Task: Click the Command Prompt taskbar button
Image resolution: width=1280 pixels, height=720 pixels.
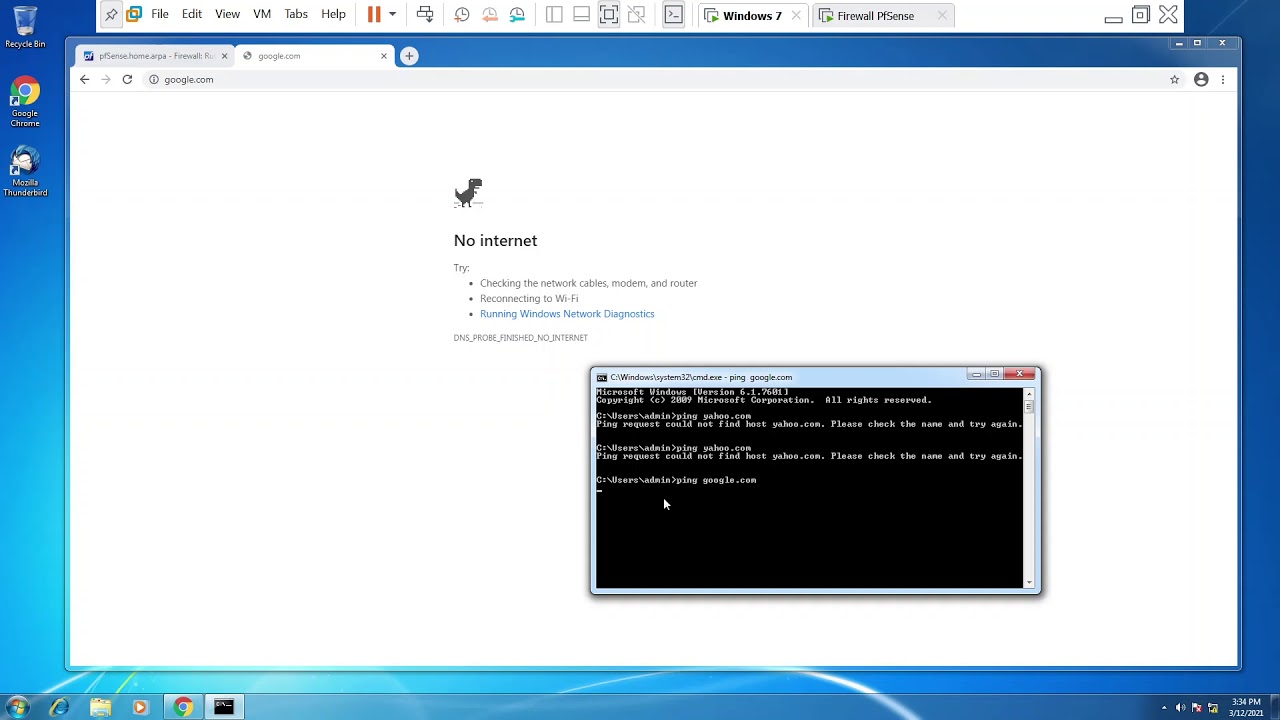Action: 224,707
